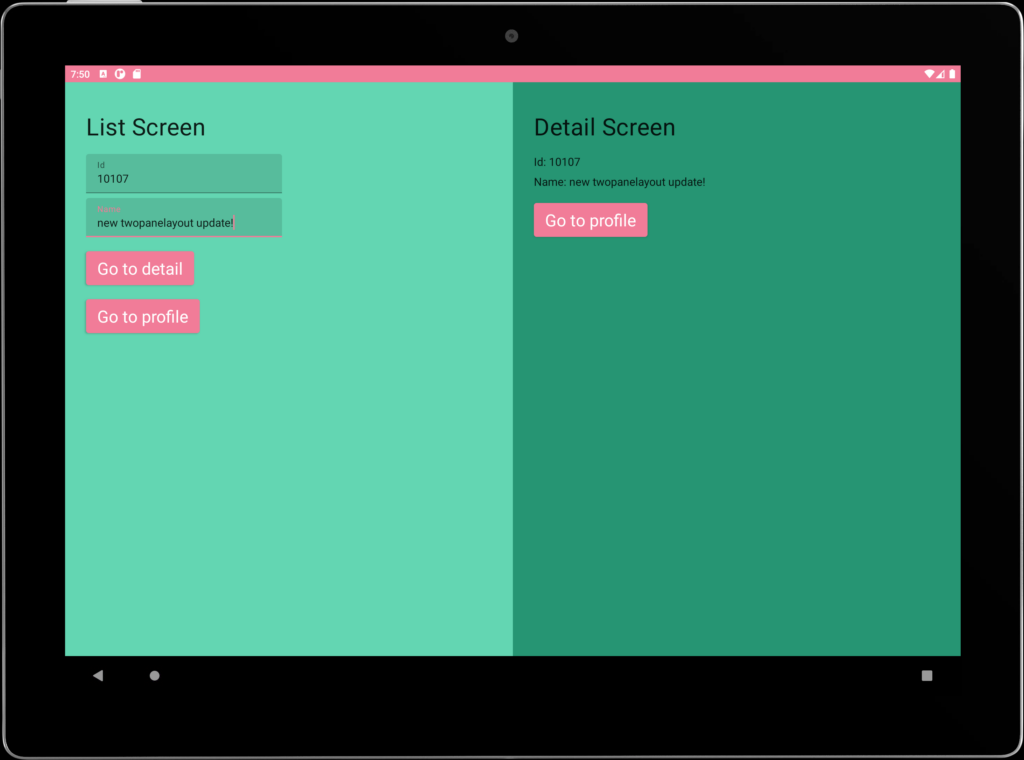1024x760 pixels.
Task: Tap the Wi-Fi icon in status bar
Action: [x=928, y=74]
